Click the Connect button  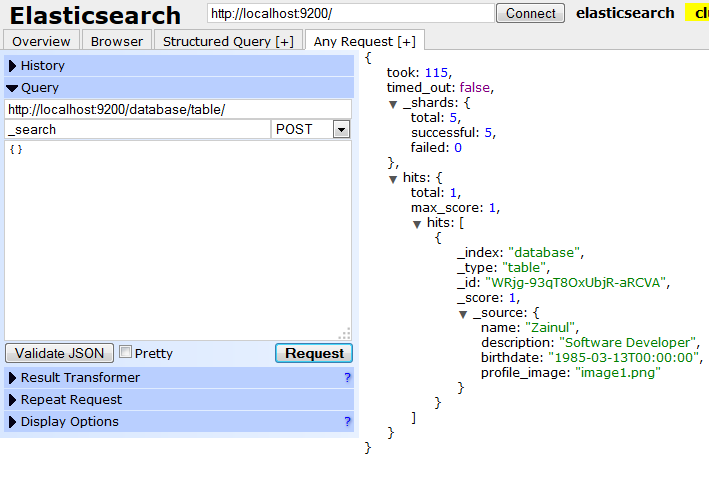point(530,13)
